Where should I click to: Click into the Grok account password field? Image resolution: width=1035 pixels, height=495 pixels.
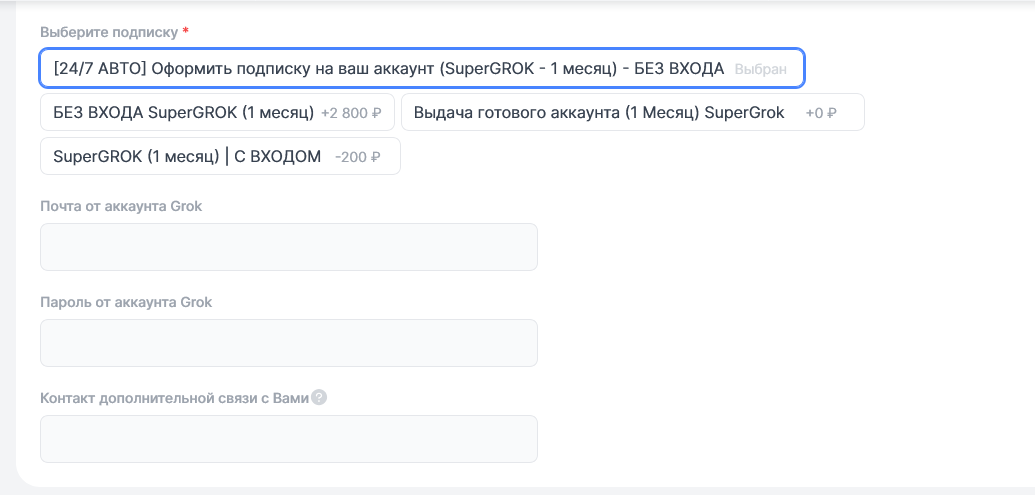tap(288, 343)
